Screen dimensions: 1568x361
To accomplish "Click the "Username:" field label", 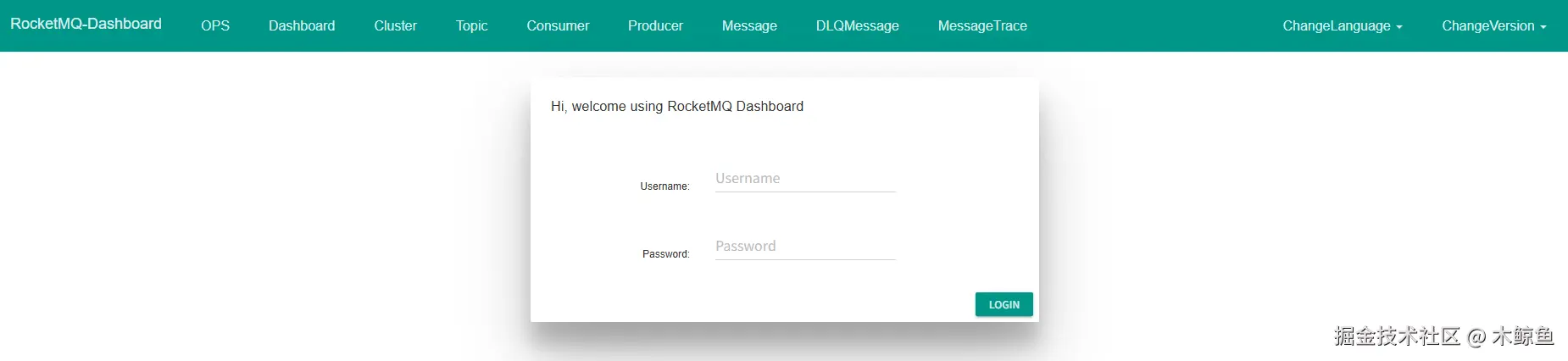I will click(x=664, y=186).
